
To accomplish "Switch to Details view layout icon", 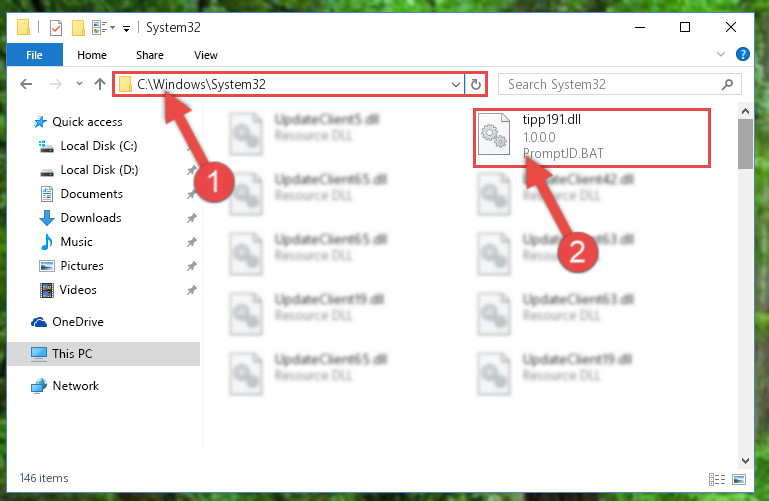I will (x=717, y=479).
